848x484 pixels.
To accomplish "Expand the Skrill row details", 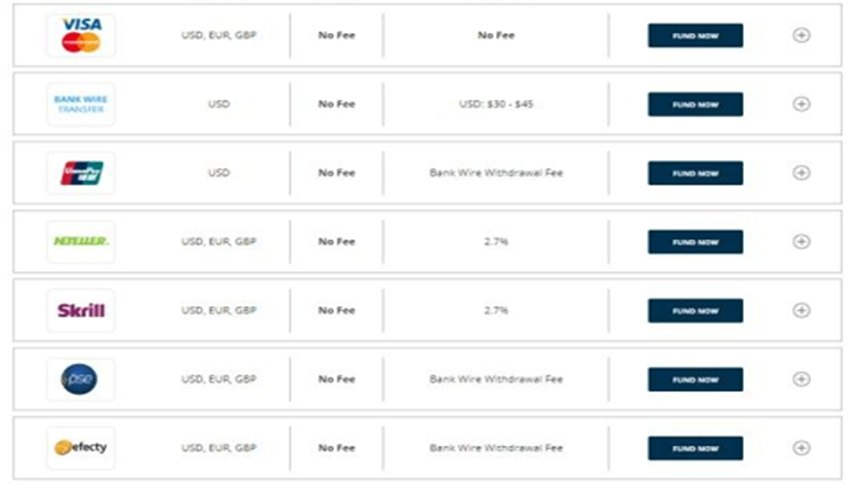I will click(x=801, y=310).
